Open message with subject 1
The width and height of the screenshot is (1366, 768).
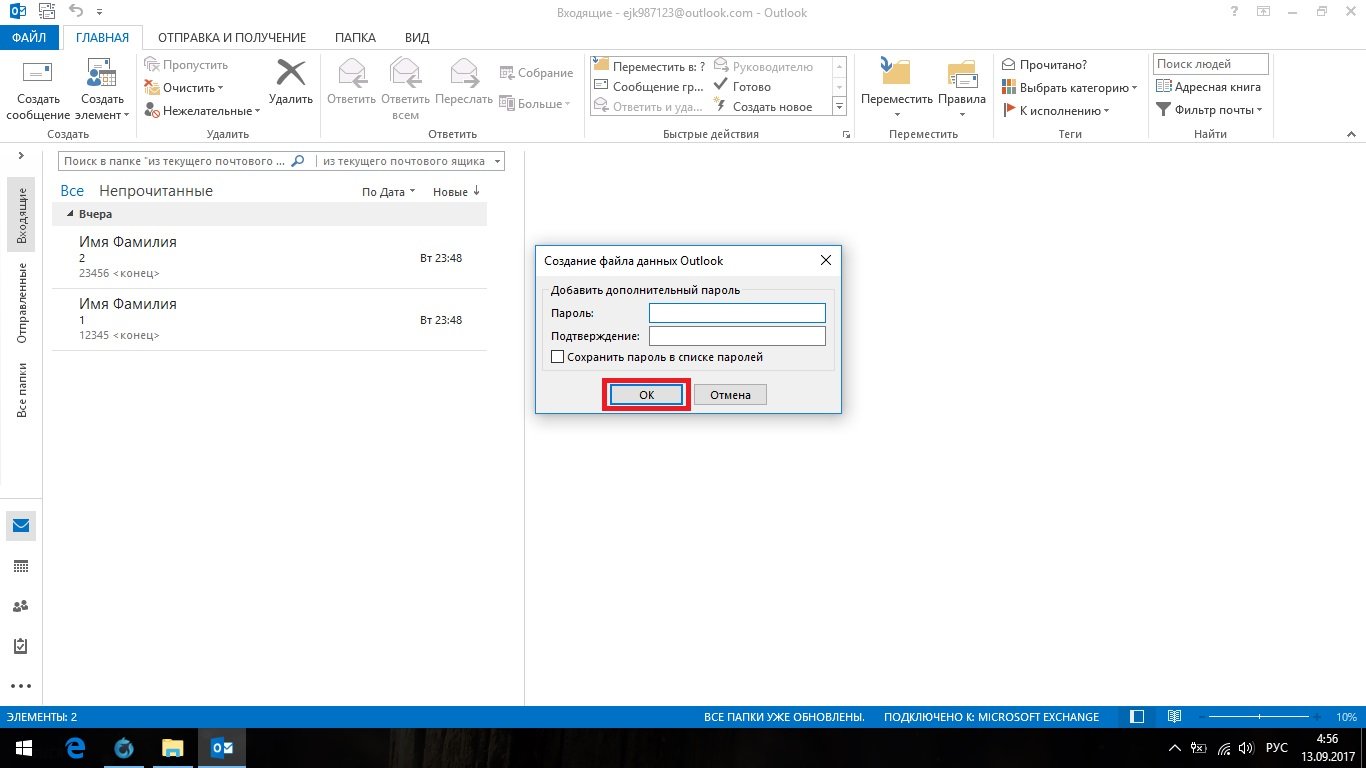click(x=270, y=320)
